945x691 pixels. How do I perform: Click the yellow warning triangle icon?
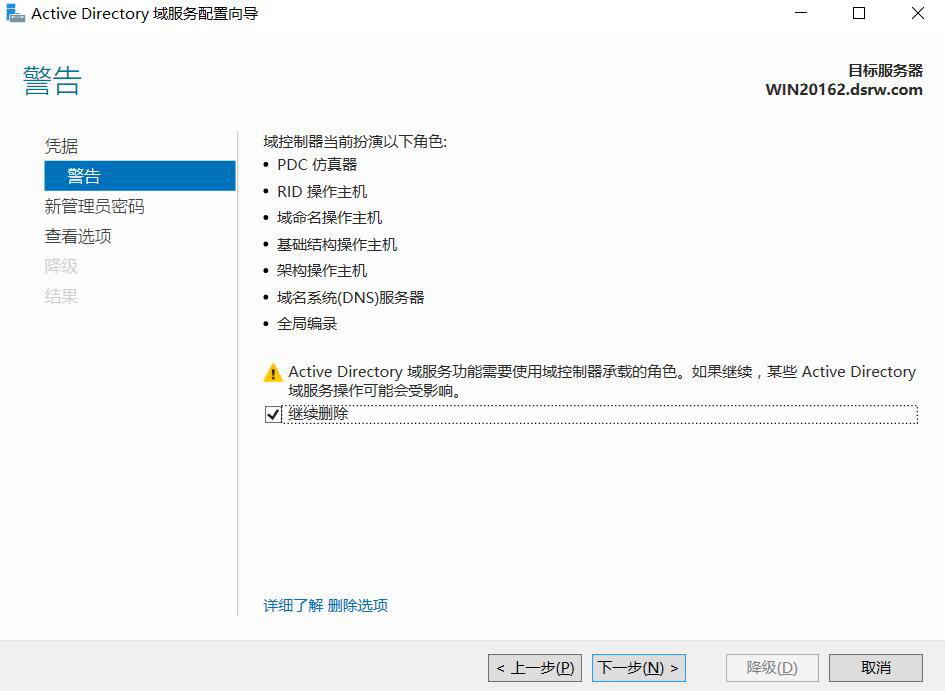[x=273, y=373]
